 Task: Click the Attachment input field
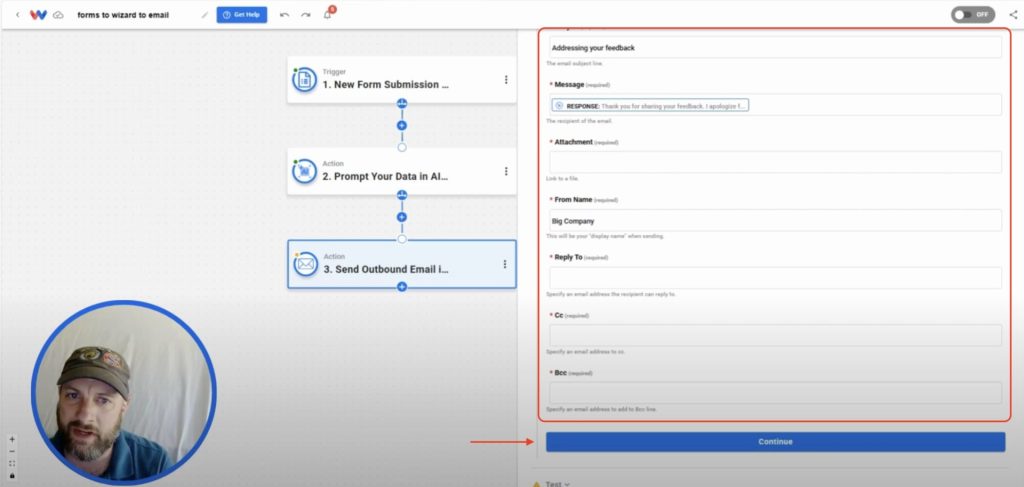(775, 163)
